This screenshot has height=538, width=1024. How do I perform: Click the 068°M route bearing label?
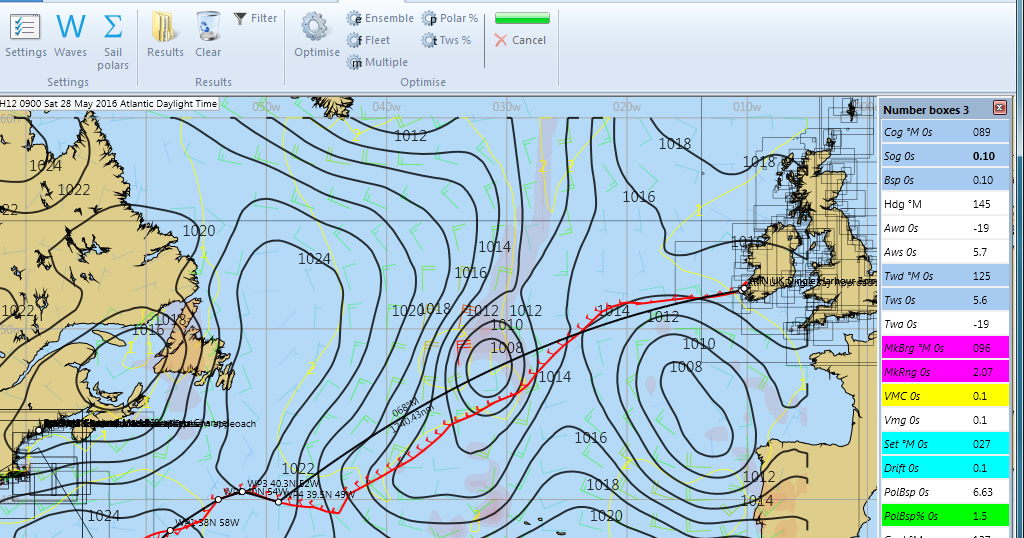[x=404, y=407]
